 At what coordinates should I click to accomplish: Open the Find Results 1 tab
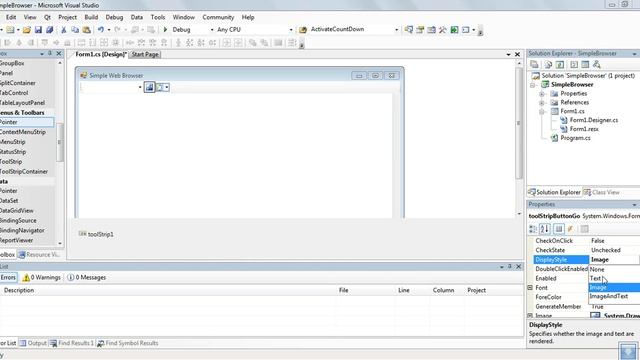click(x=72, y=343)
